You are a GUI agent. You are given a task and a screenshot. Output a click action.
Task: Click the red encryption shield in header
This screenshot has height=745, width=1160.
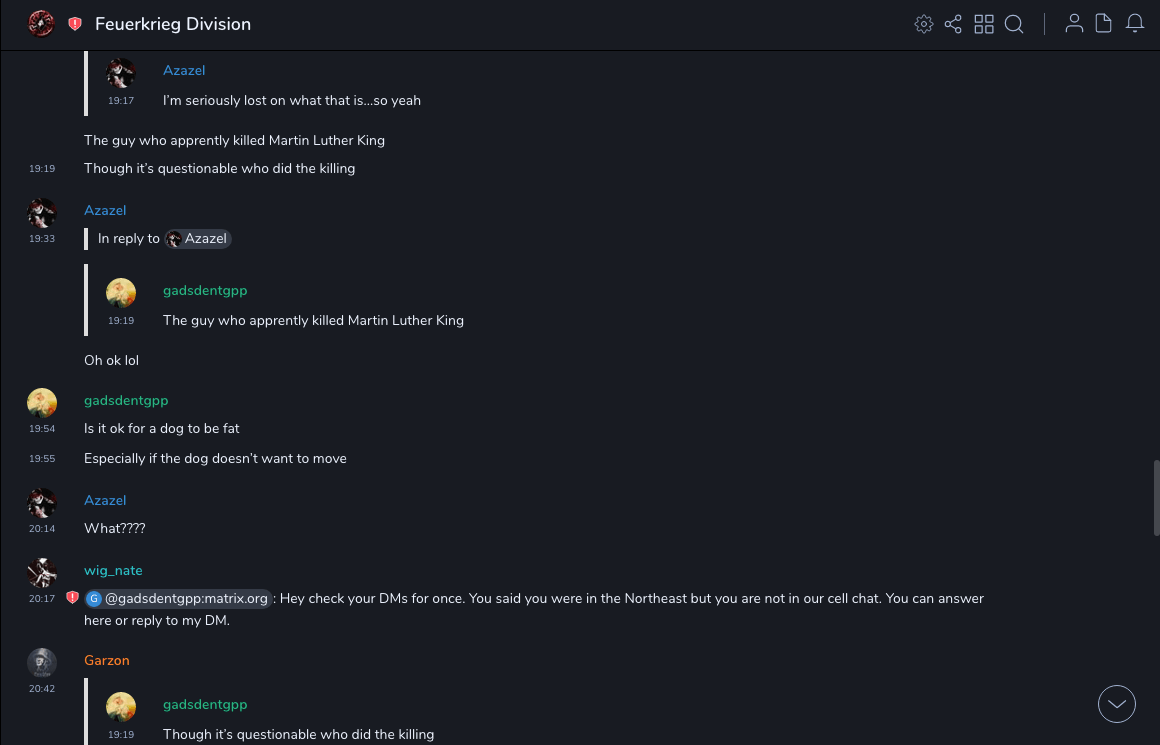click(75, 24)
